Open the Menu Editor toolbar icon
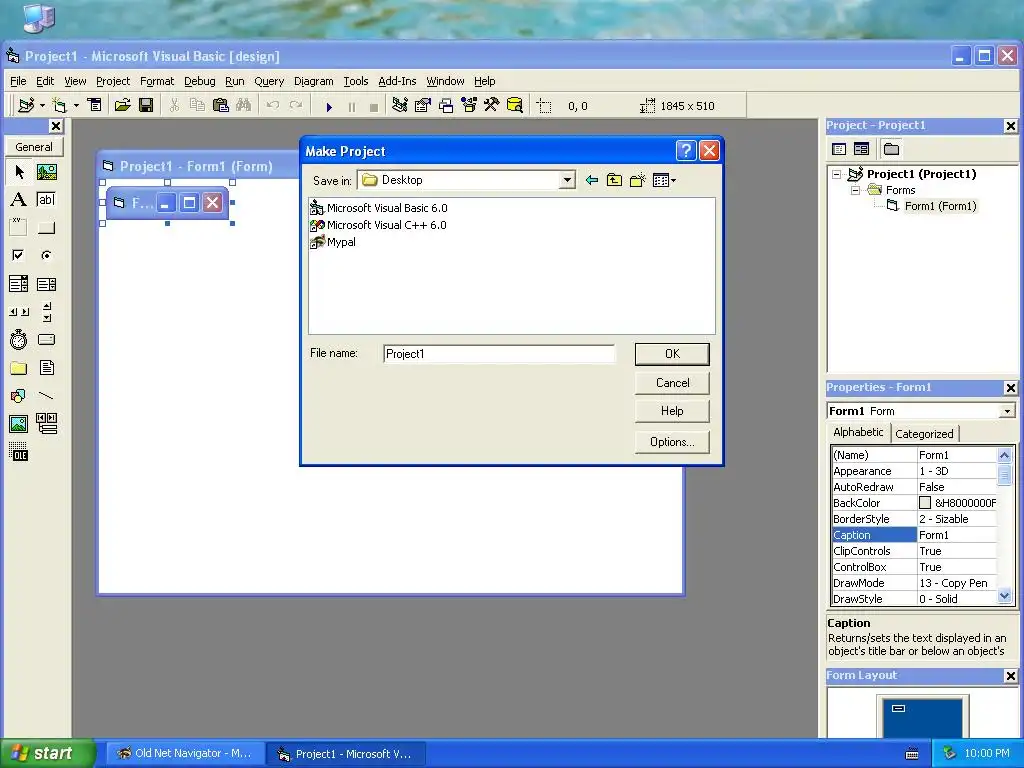This screenshot has width=1024, height=768. pyautogui.click(x=95, y=105)
